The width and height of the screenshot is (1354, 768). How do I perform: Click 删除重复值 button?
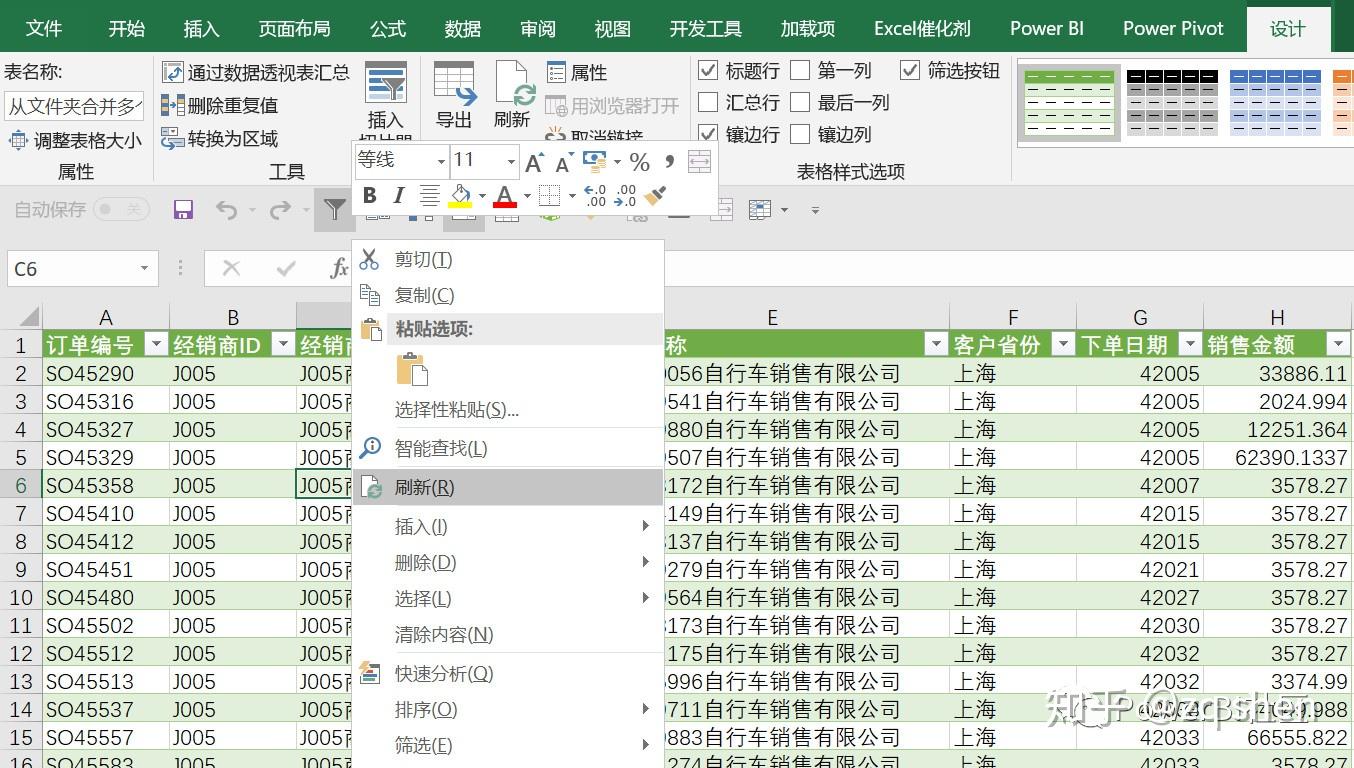tap(220, 105)
